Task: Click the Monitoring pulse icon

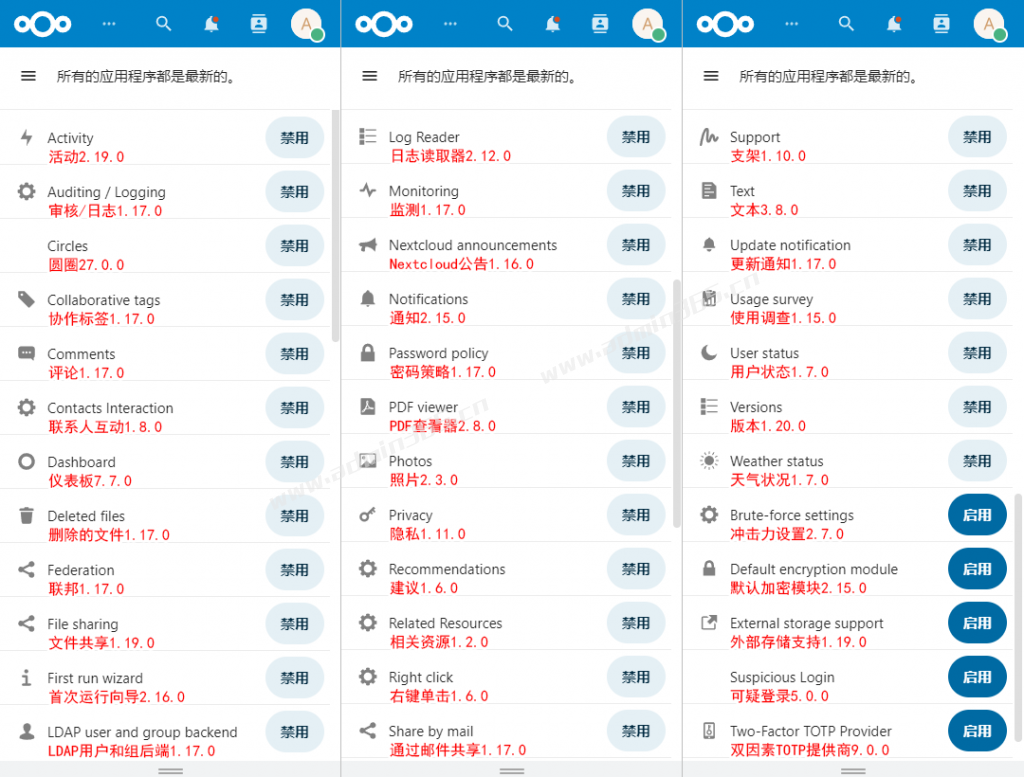Action: (368, 190)
